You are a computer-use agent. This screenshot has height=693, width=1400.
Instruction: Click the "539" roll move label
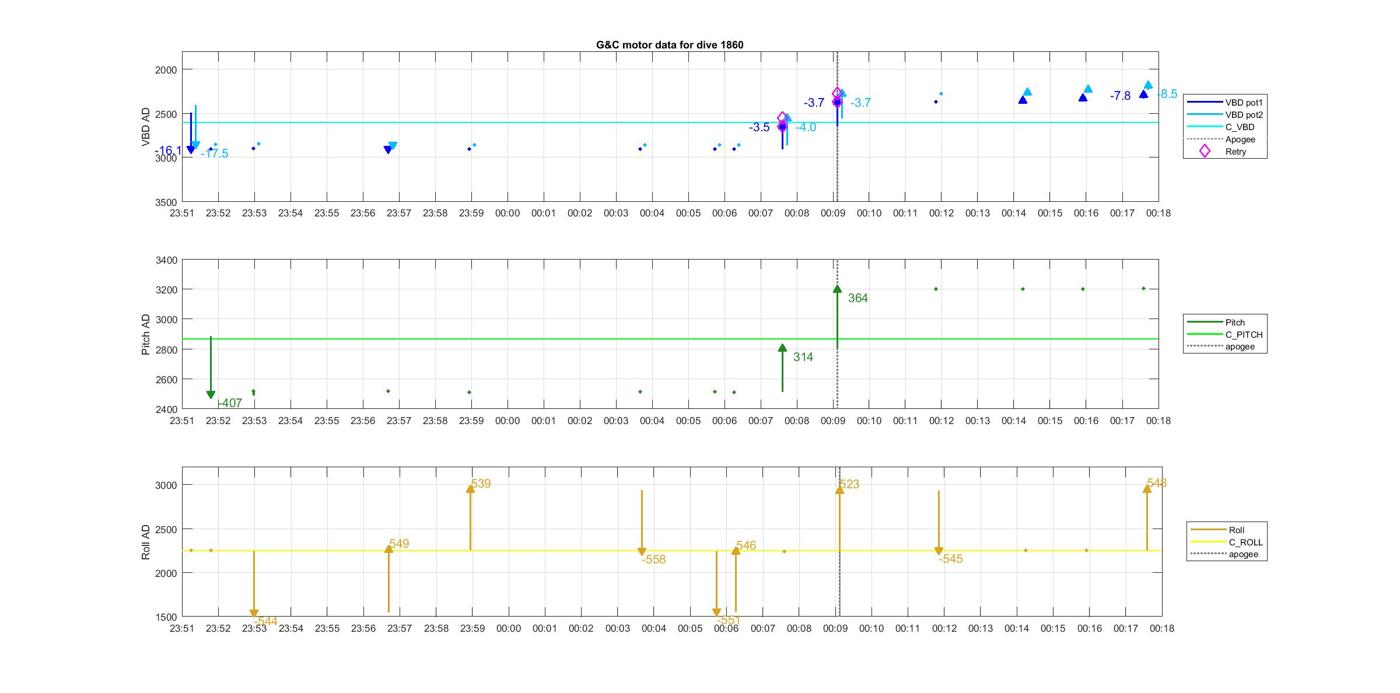coord(481,484)
